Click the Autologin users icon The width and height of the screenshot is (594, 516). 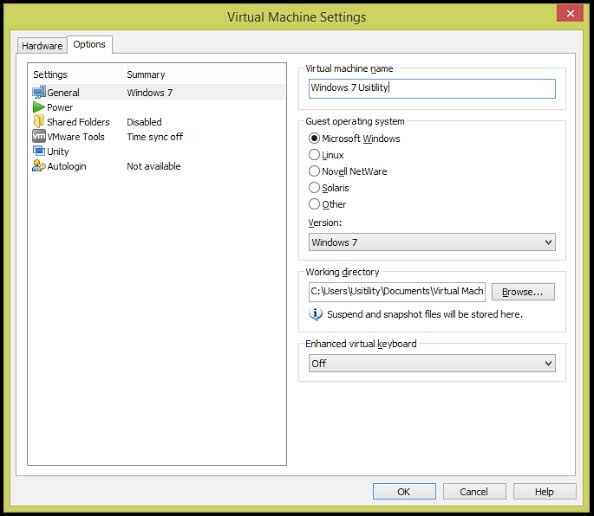click(x=39, y=166)
